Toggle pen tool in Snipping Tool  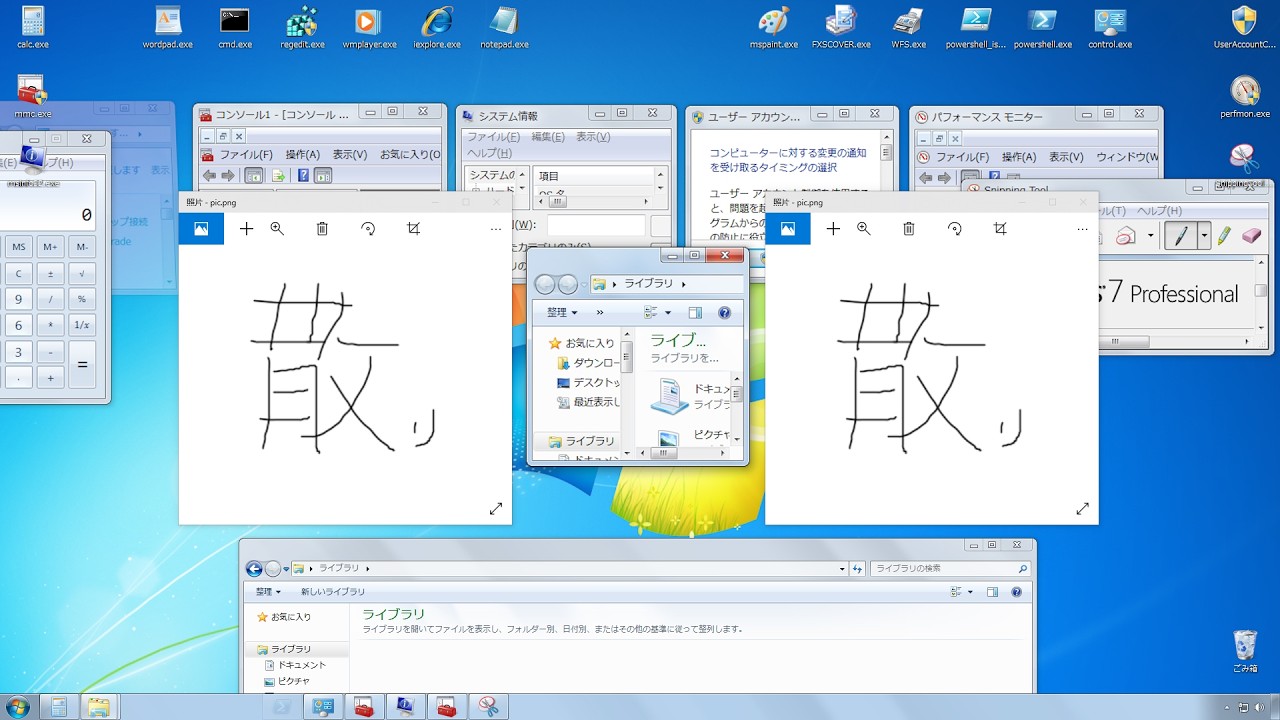[1181, 236]
